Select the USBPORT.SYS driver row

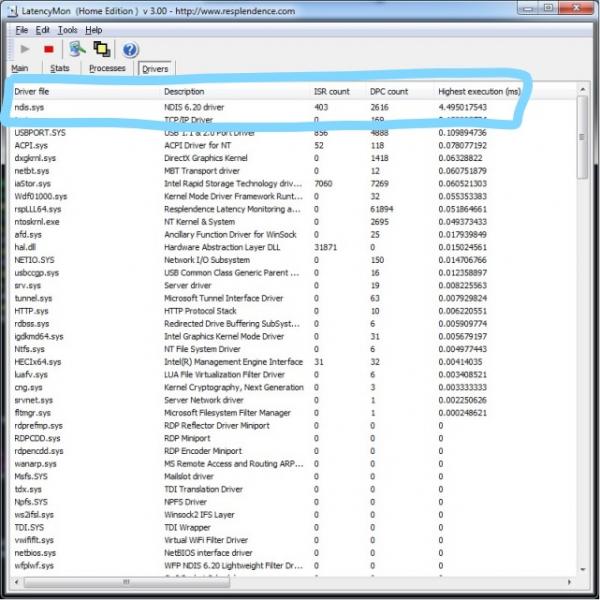(293, 133)
